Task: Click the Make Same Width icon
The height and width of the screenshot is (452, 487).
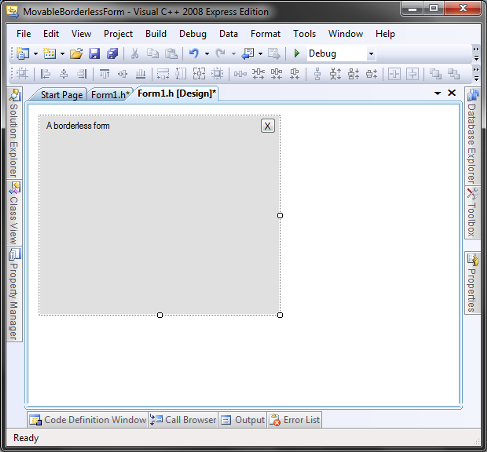Action: tap(163, 74)
